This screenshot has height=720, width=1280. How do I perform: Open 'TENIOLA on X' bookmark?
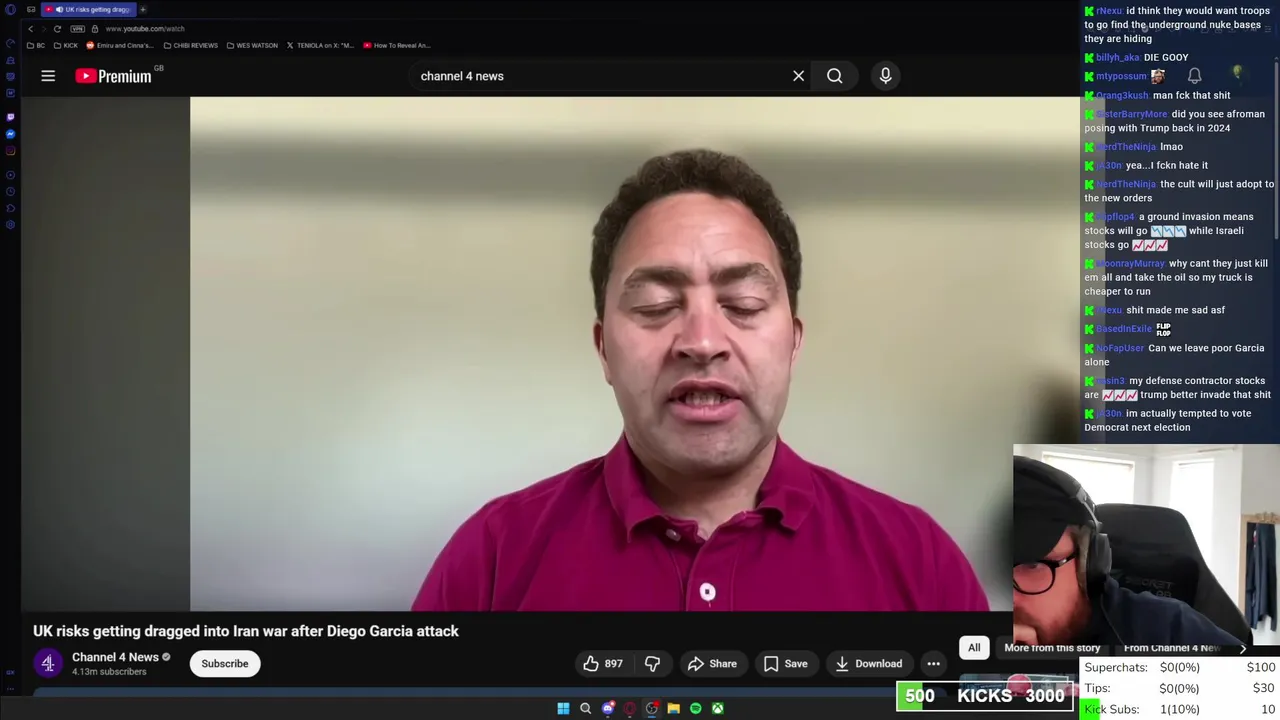point(320,45)
